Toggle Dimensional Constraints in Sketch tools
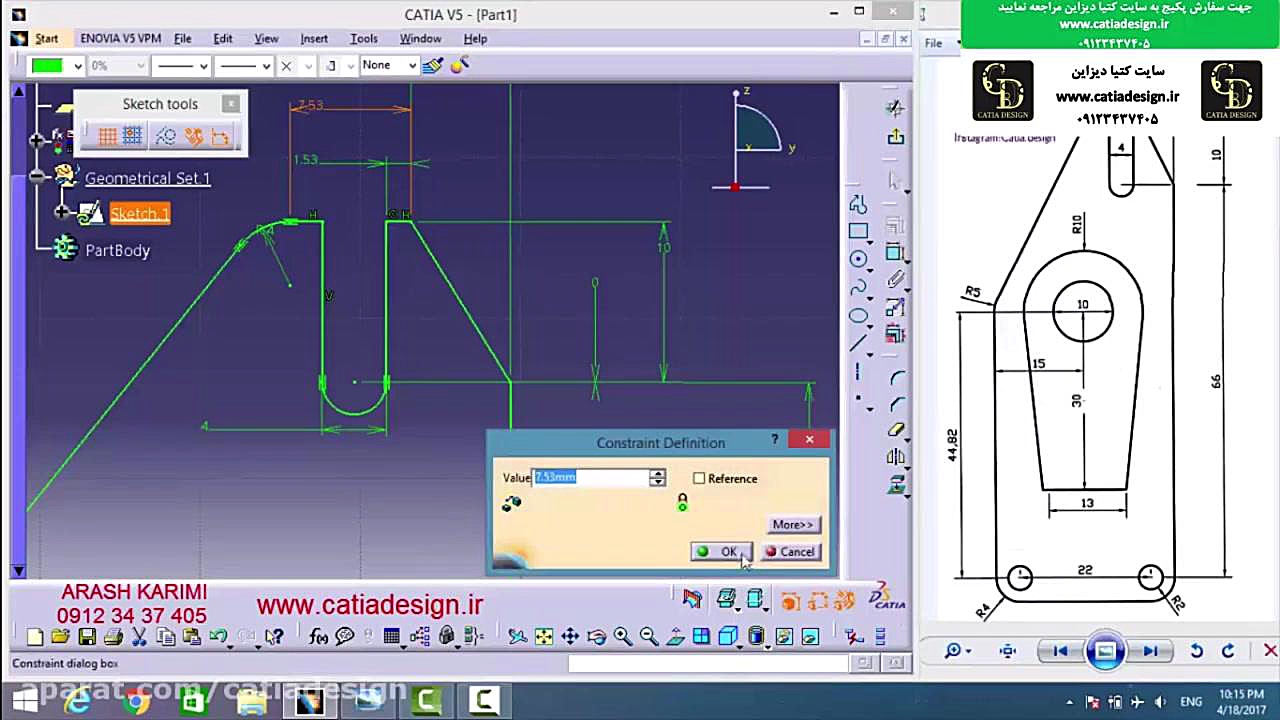This screenshot has height=720, width=1280. [220, 136]
